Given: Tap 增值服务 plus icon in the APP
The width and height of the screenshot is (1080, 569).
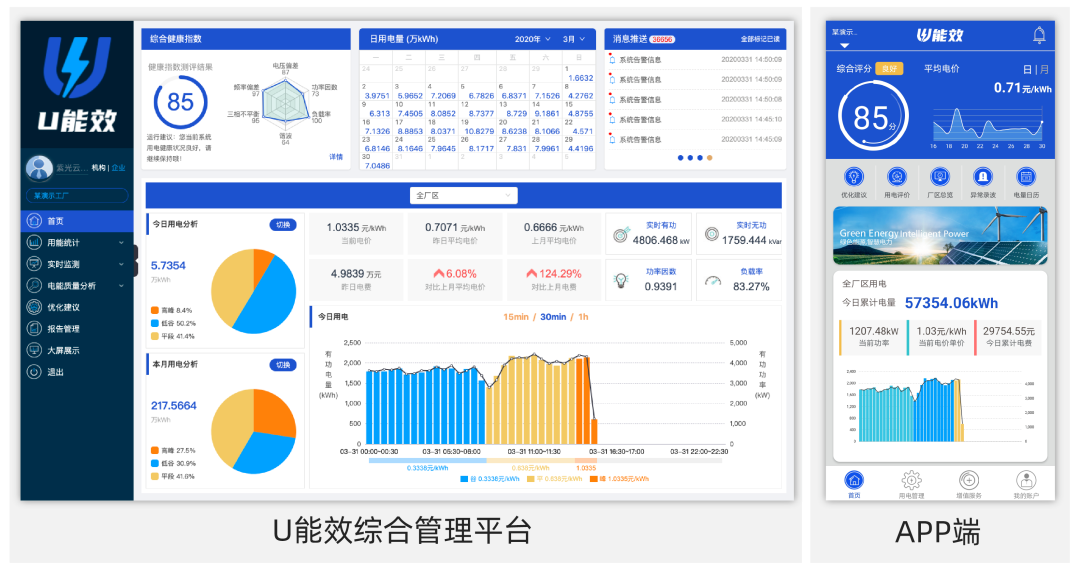Looking at the screenshot, I should [x=968, y=479].
